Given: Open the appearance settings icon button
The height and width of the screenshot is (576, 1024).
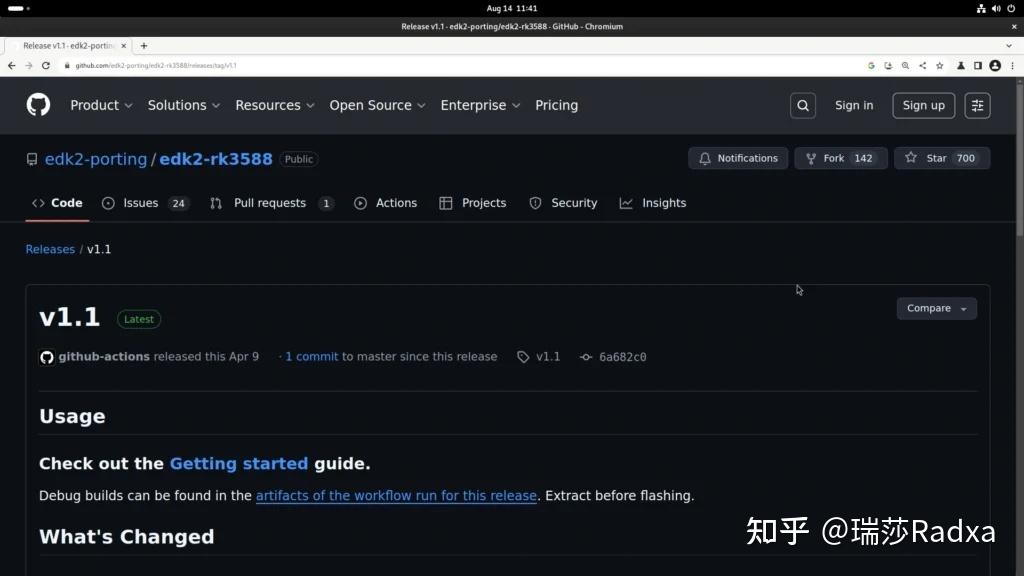Looking at the screenshot, I should (977, 105).
